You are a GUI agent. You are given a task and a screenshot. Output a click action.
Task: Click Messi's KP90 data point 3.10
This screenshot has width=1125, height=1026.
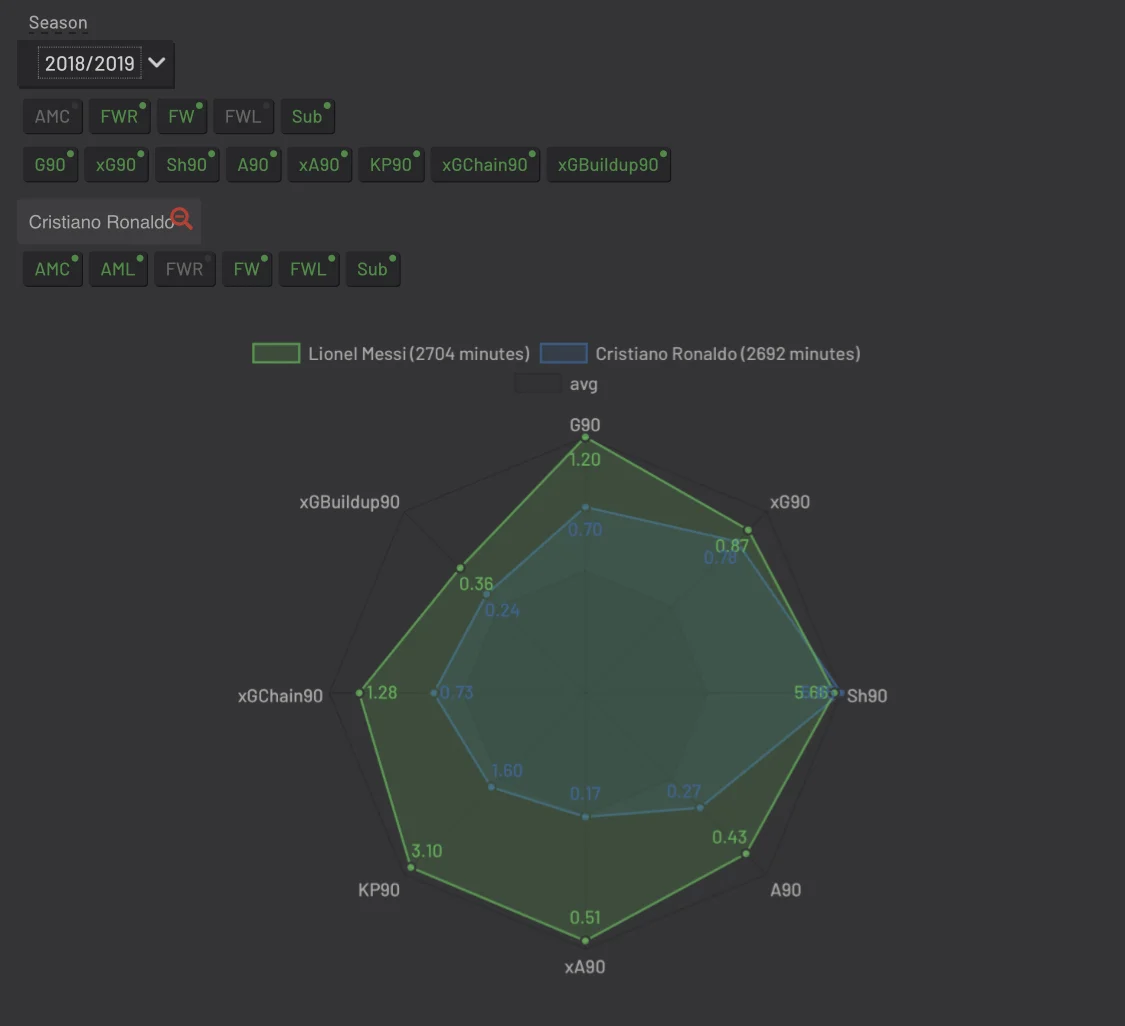point(411,867)
